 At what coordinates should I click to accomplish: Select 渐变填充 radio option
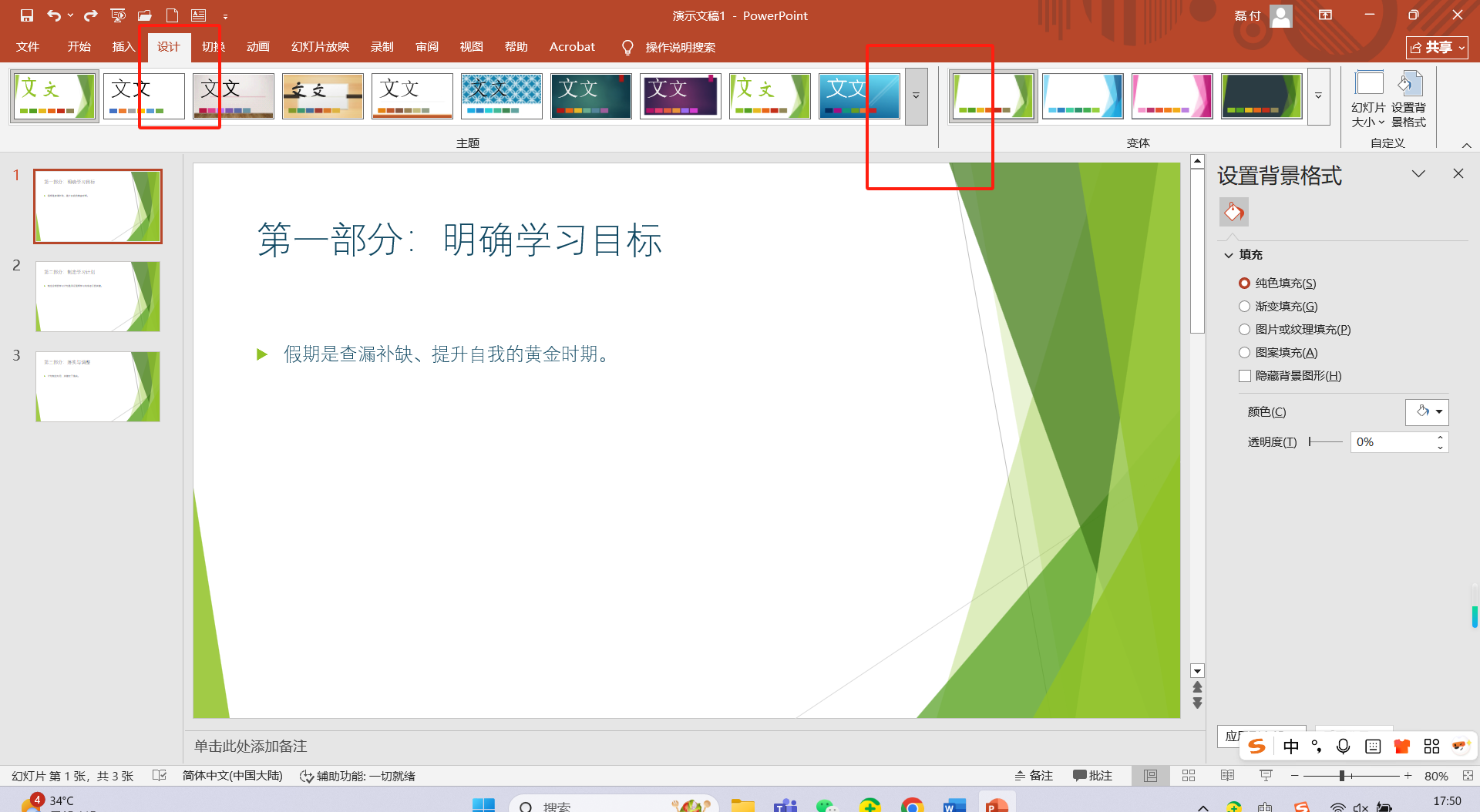[1244, 307]
